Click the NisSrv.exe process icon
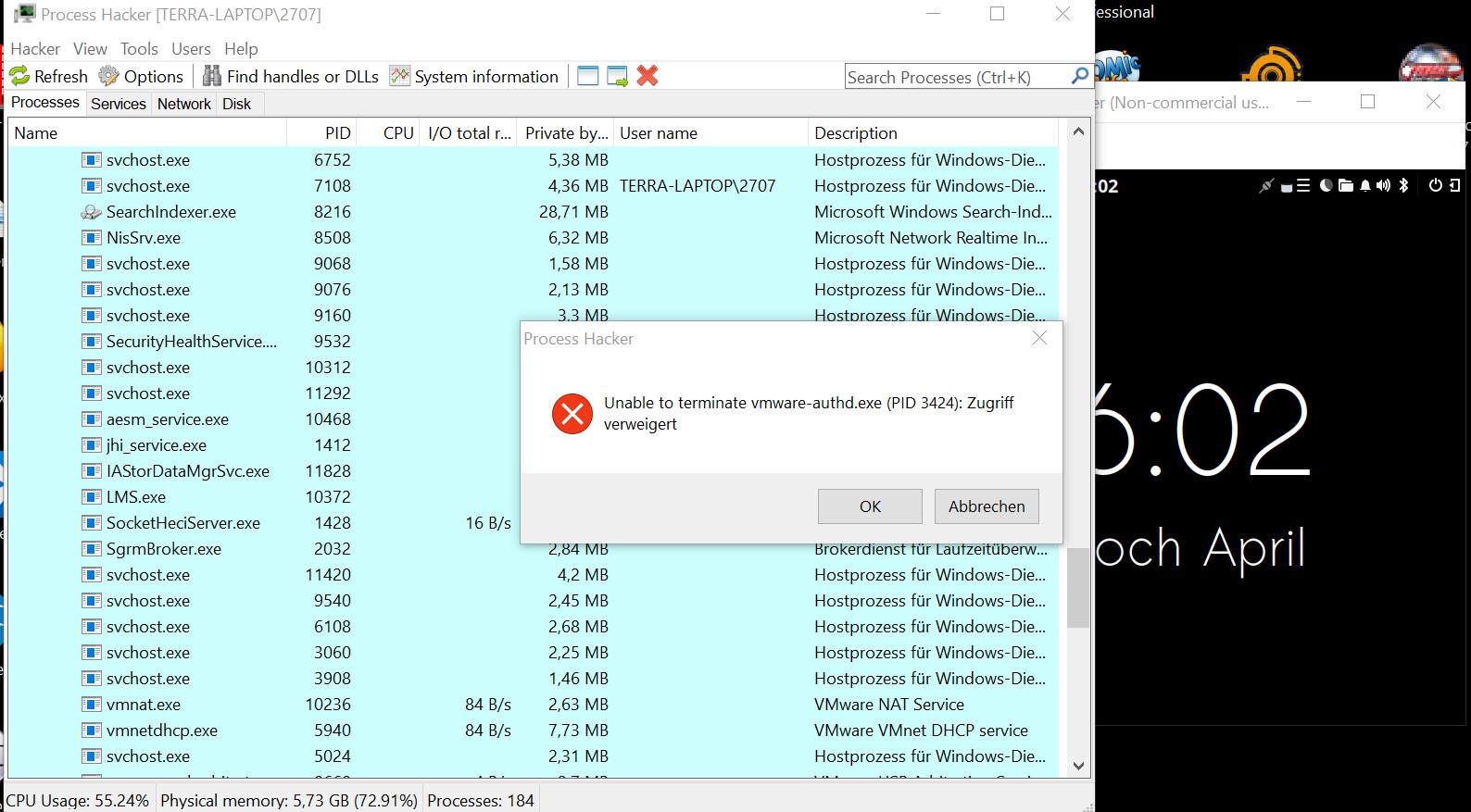Viewport: 1471px width, 812px height. tap(91, 238)
